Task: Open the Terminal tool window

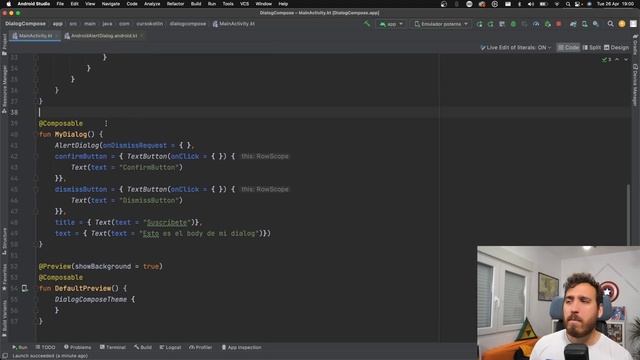Action: point(113,347)
